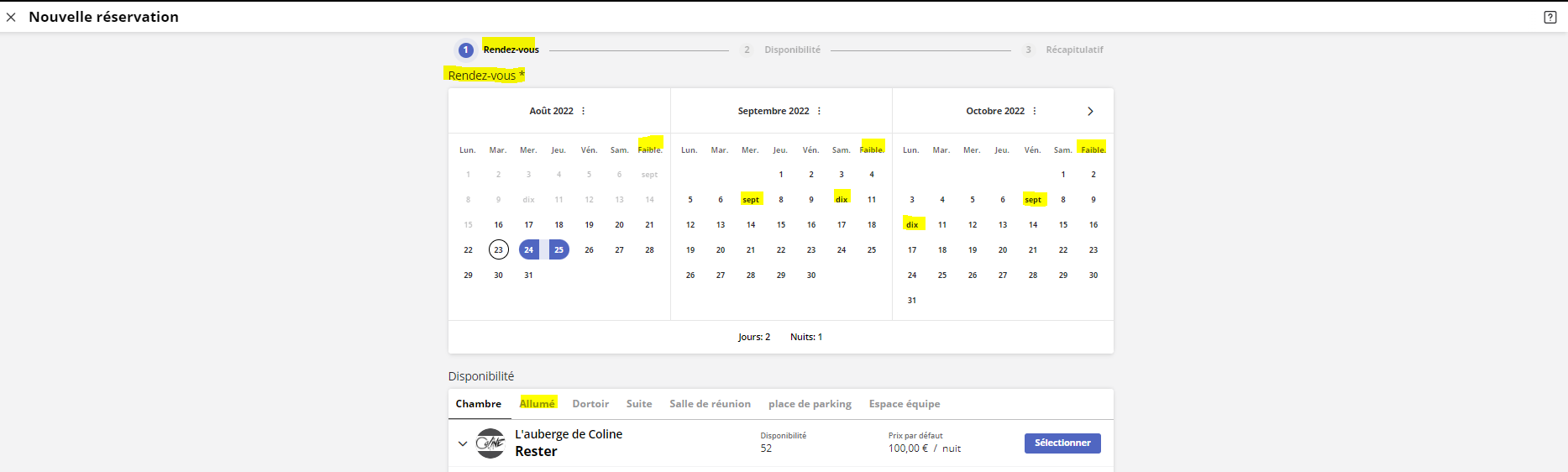Pick September 1 in the calendar
The height and width of the screenshot is (472, 1568).
click(781, 174)
